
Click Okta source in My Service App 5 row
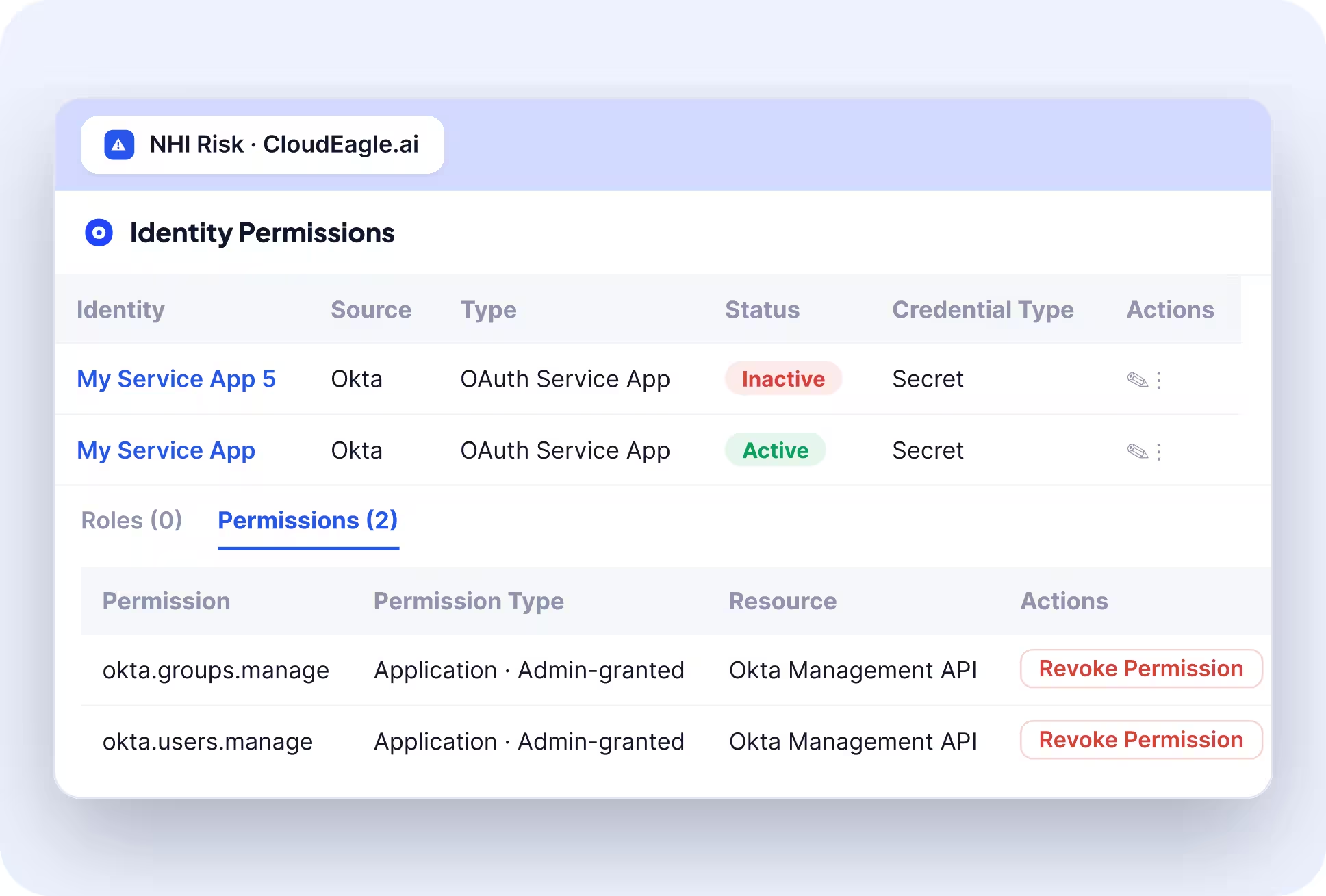pos(357,379)
